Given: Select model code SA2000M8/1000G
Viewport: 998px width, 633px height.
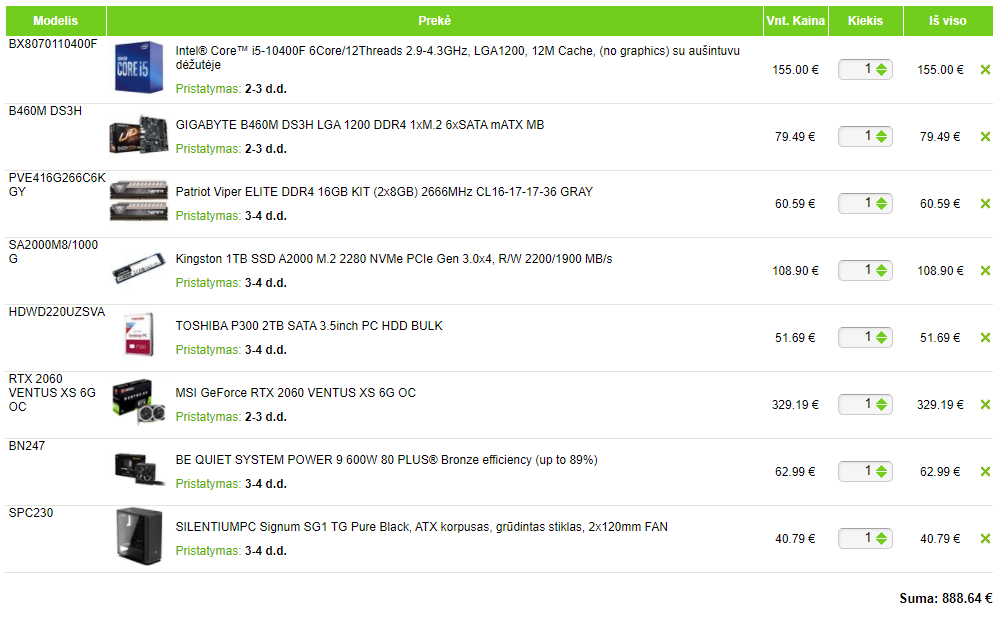Looking at the screenshot, I should pyautogui.click(x=53, y=252).
